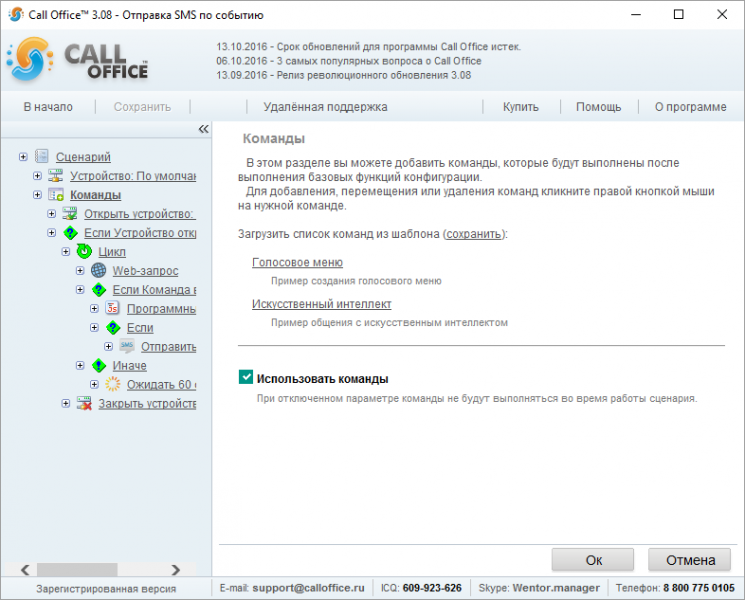Screen dimensions: 745x600
Task: Click the SMS Отправить icon
Action: tap(127, 346)
